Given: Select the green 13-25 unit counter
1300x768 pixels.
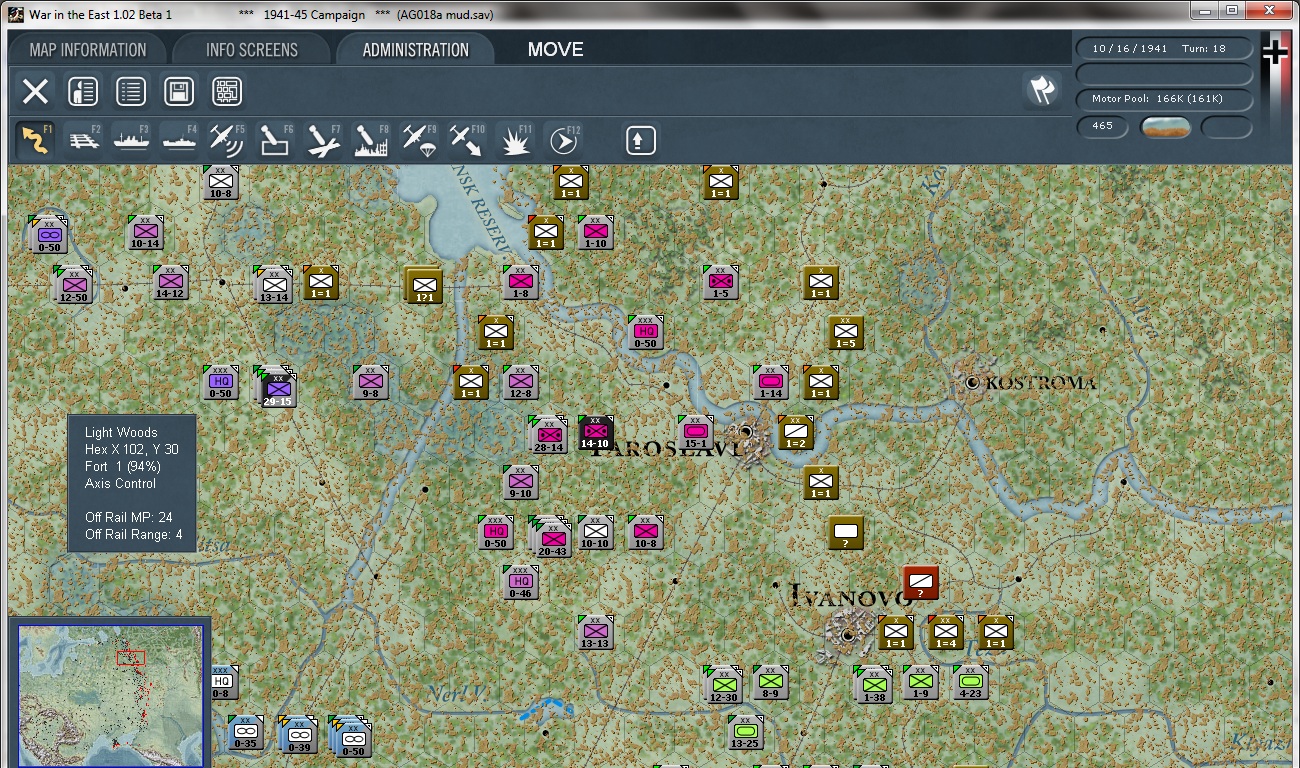Looking at the screenshot, I should tap(745, 733).
